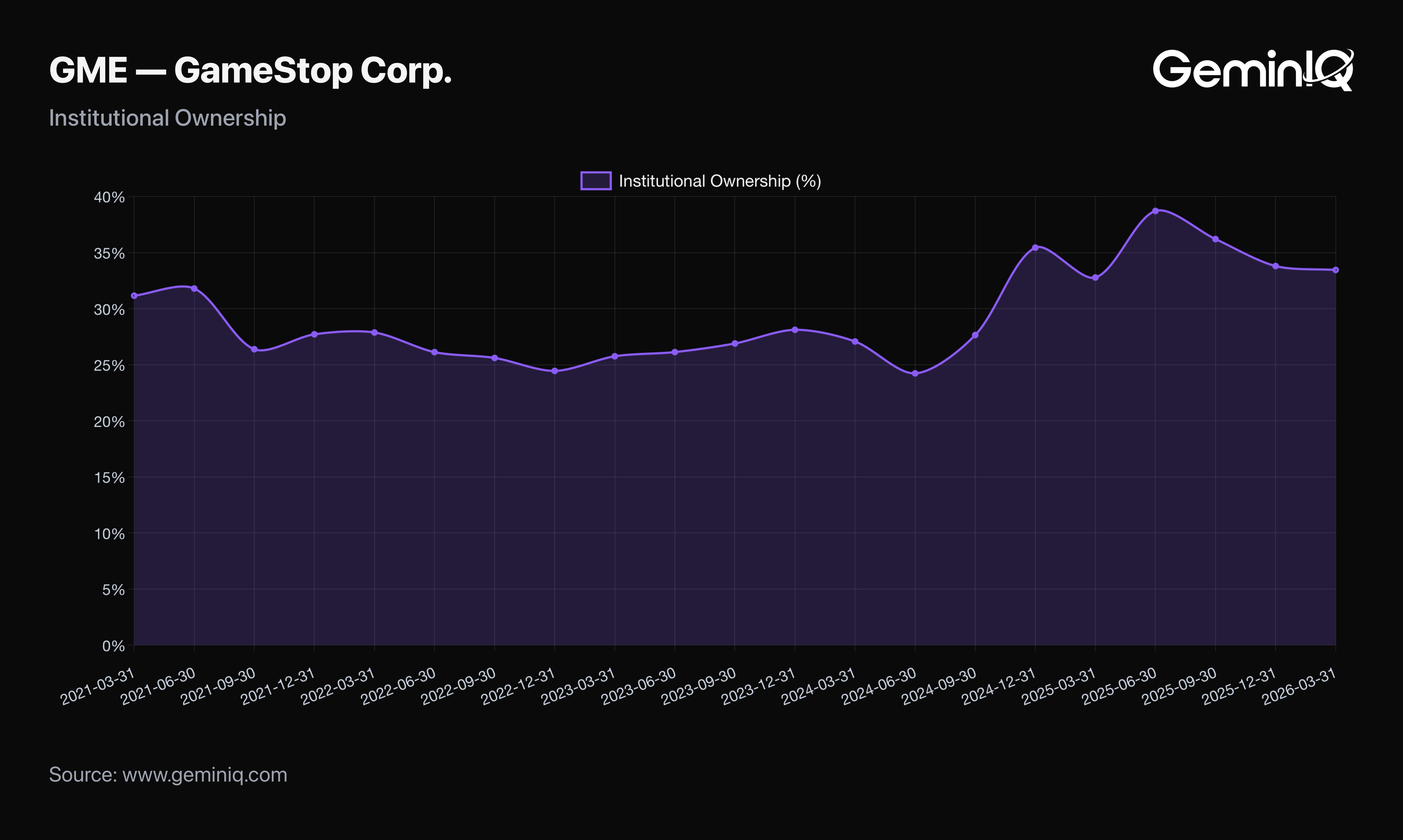Select the data point at 2024-09-30

pyautogui.click(x=975, y=335)
